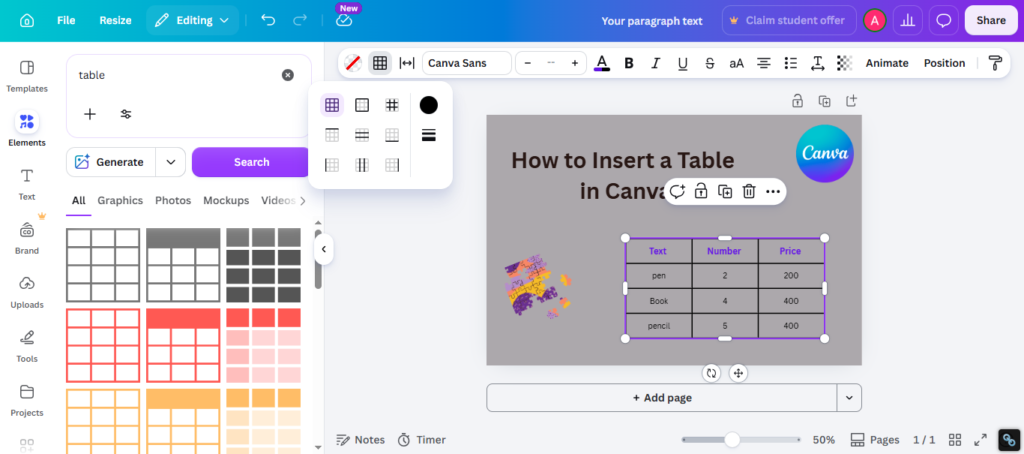This screenshot has width=1024, height=454.
Task: Click the cloud save status icon
Action: click(x=344, y=20)
